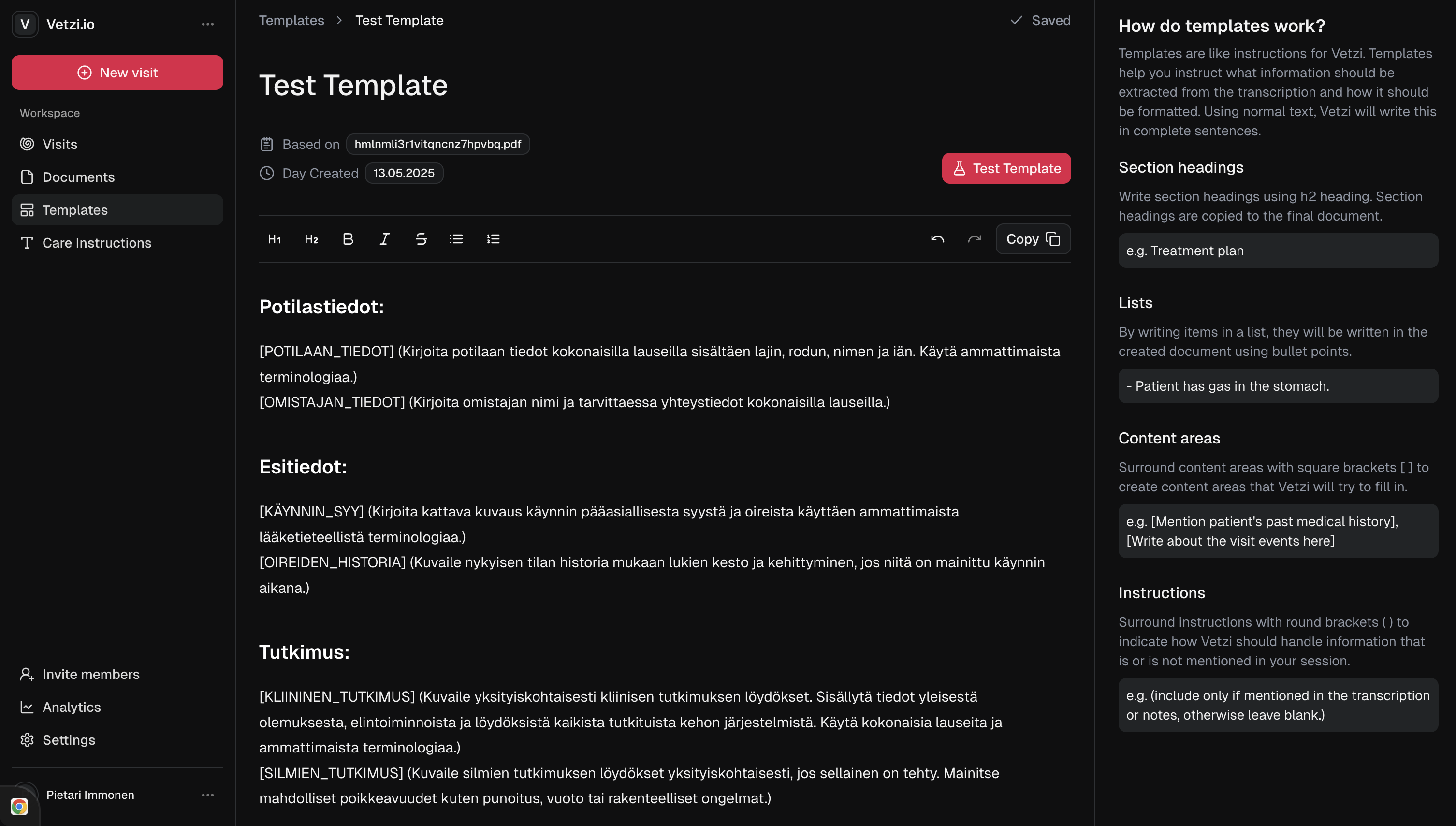Navigate back to Templates breadcrumb
This screenshot has width=1456, height=826.
pyautogui.click(x=291, y=20)
